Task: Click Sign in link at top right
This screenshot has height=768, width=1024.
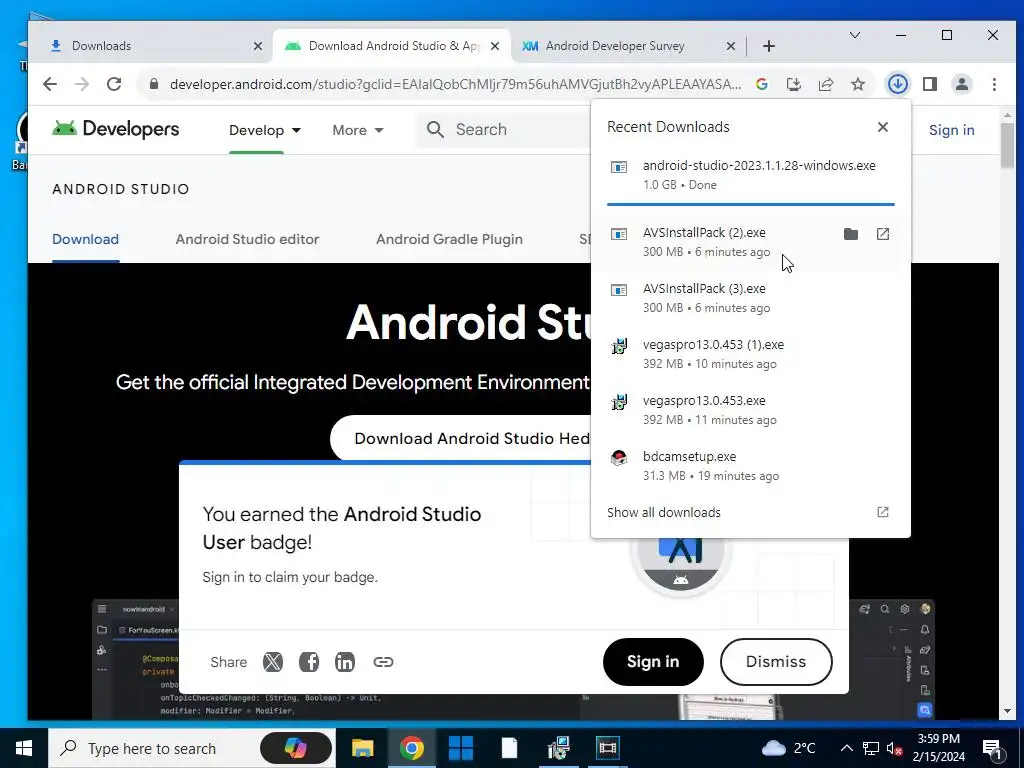Action: pos(952,130)
